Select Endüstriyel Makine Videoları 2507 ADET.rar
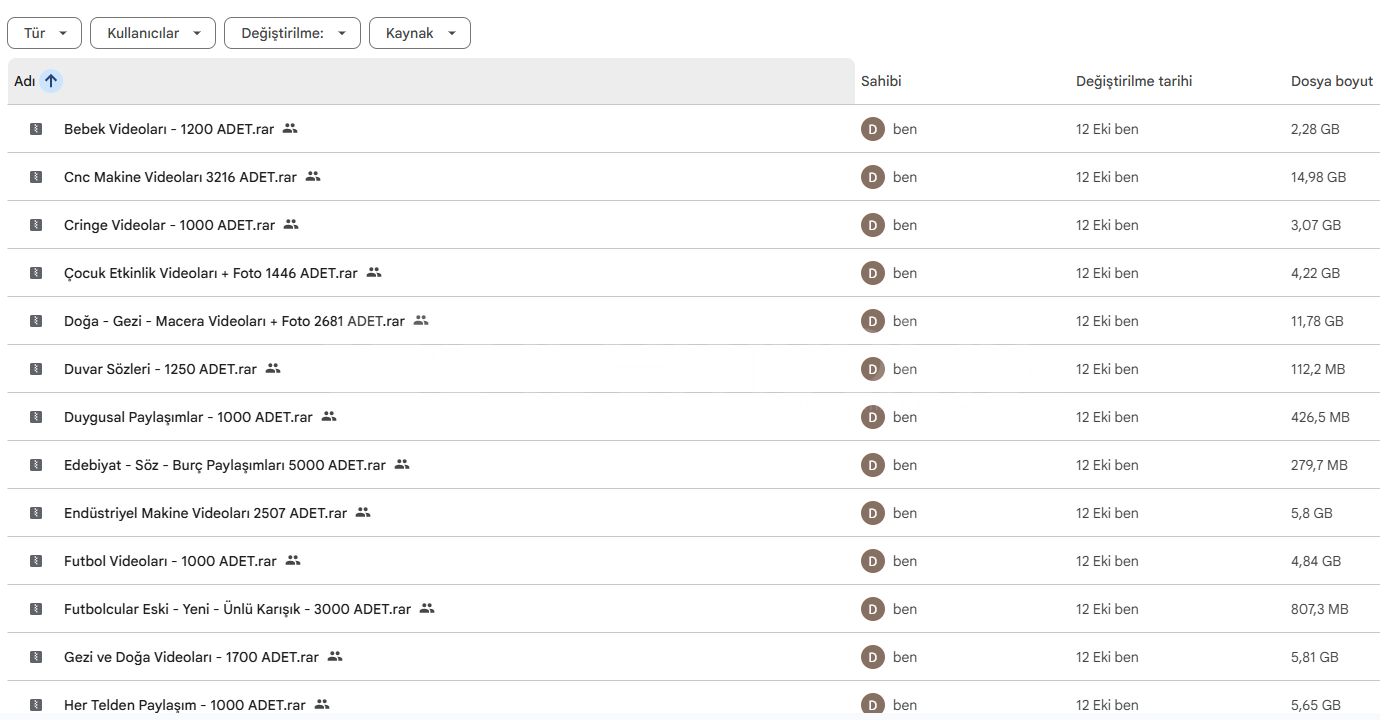Viewport: 1380px width, 720px height. 205,513
